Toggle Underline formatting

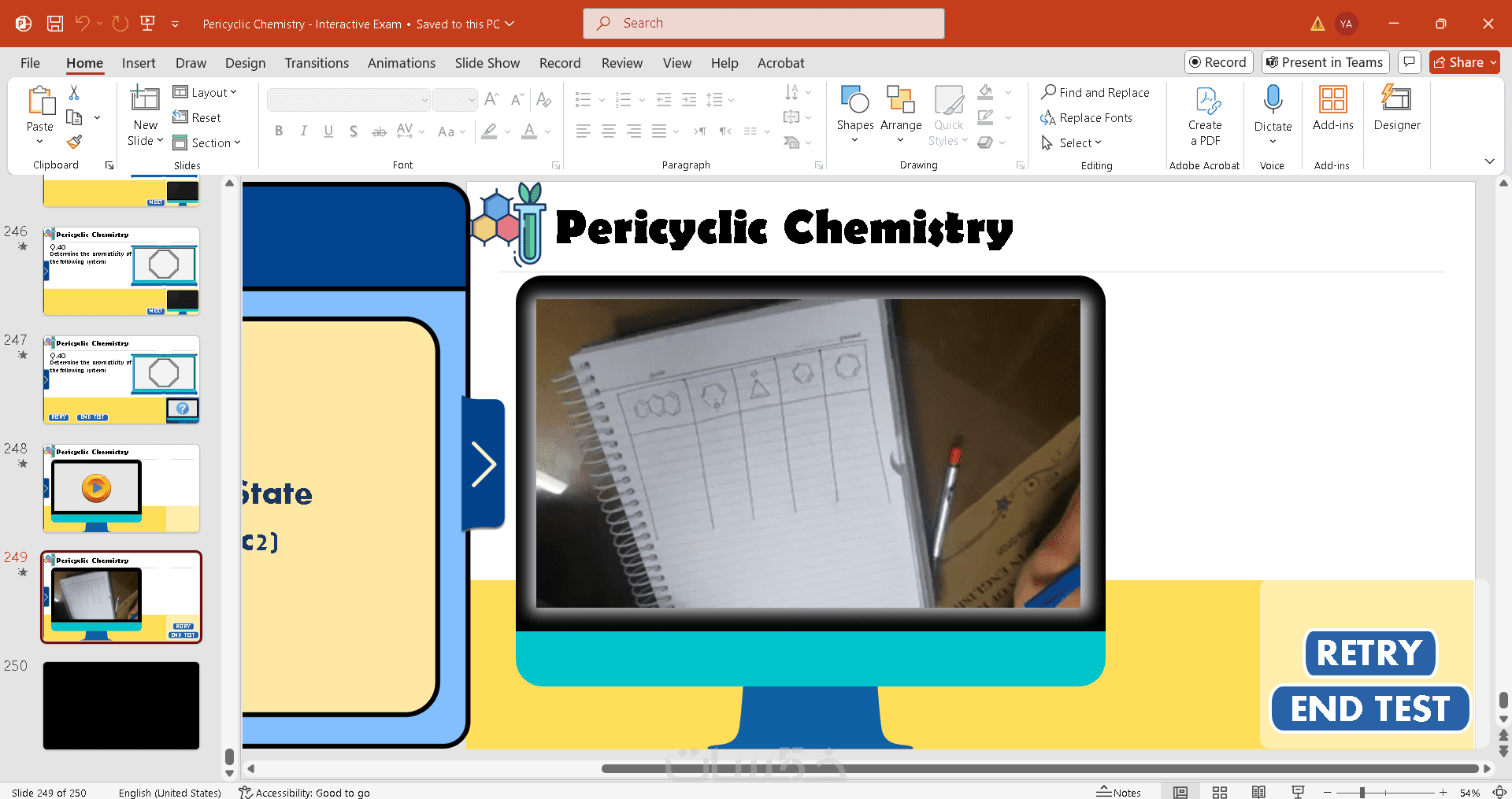328,131
